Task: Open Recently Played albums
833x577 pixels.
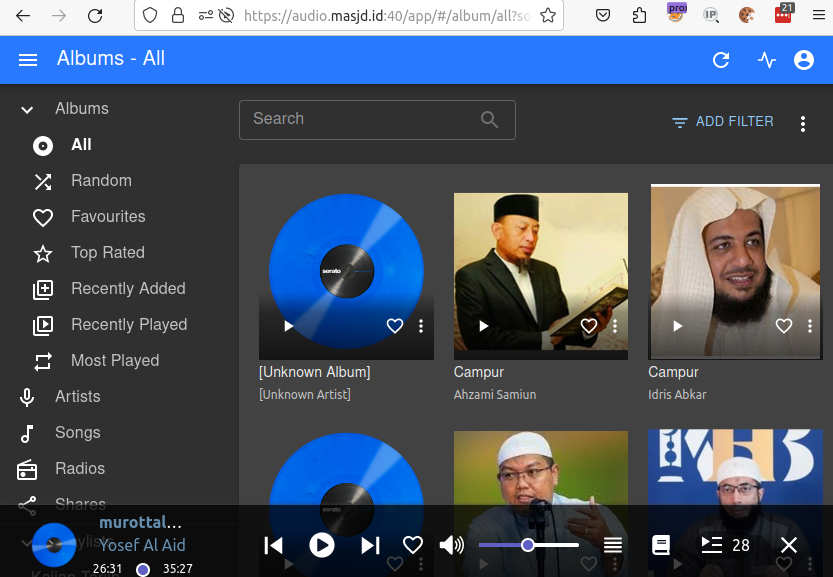Action: 129,325
